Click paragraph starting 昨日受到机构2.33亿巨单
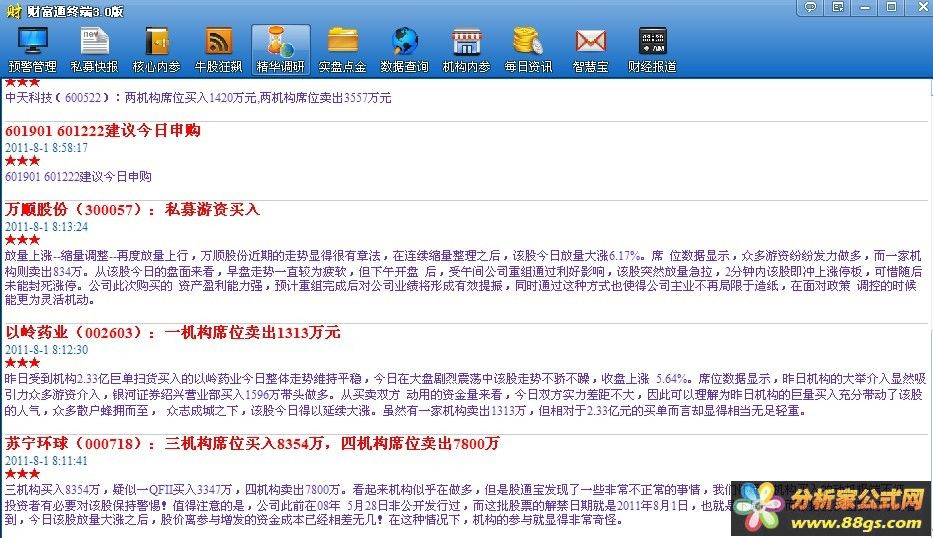 coord(465,395)
